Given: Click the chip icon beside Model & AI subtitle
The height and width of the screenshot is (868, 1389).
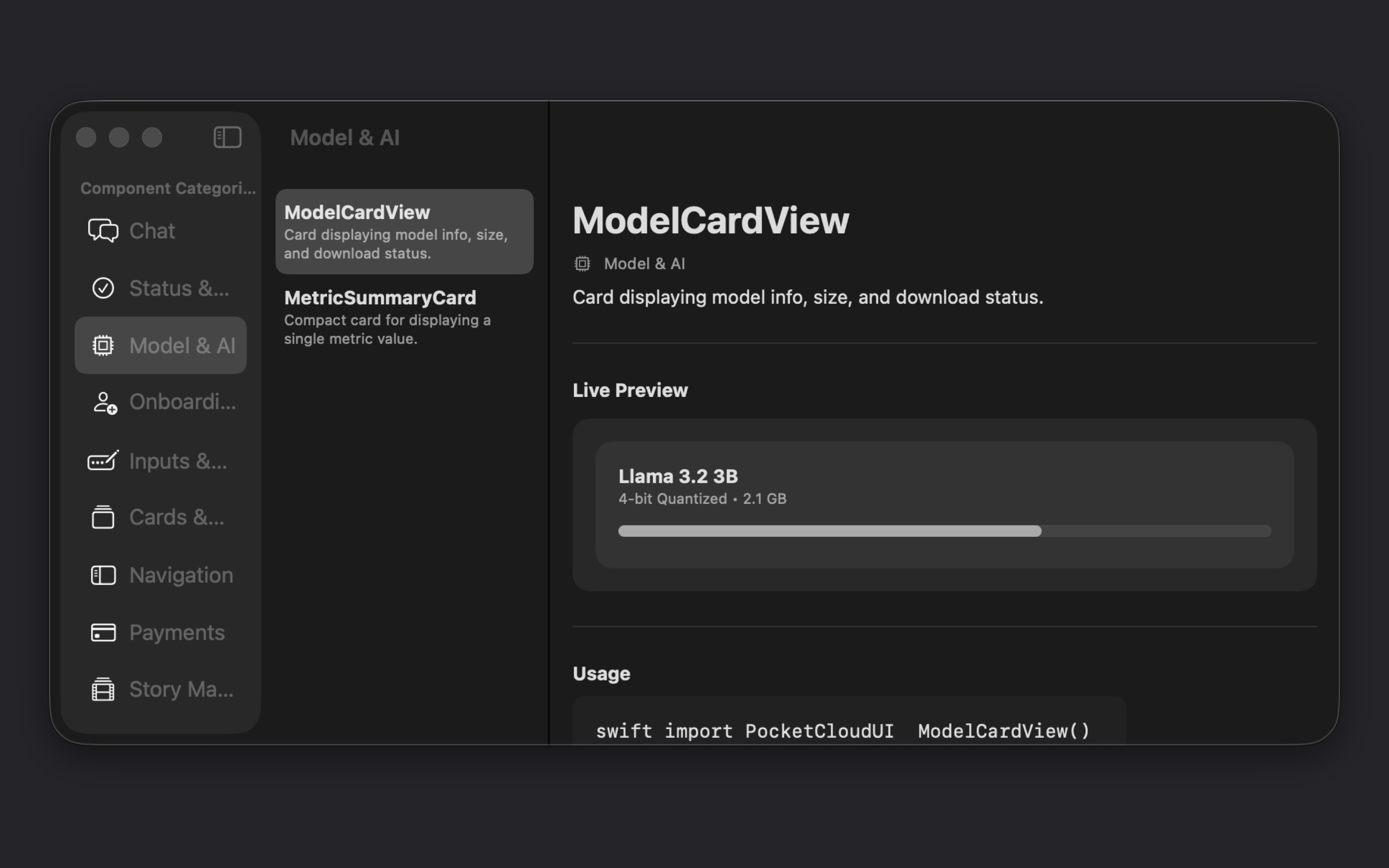Looking at the screenshot, I should click(x=582, y=263).
